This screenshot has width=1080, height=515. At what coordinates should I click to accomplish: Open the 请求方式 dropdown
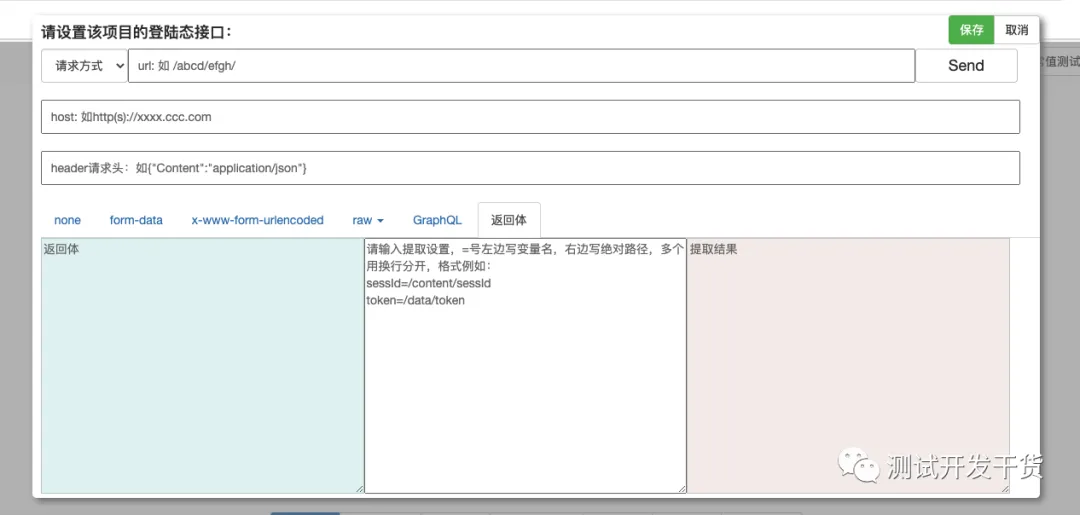(x=84, y=65)
